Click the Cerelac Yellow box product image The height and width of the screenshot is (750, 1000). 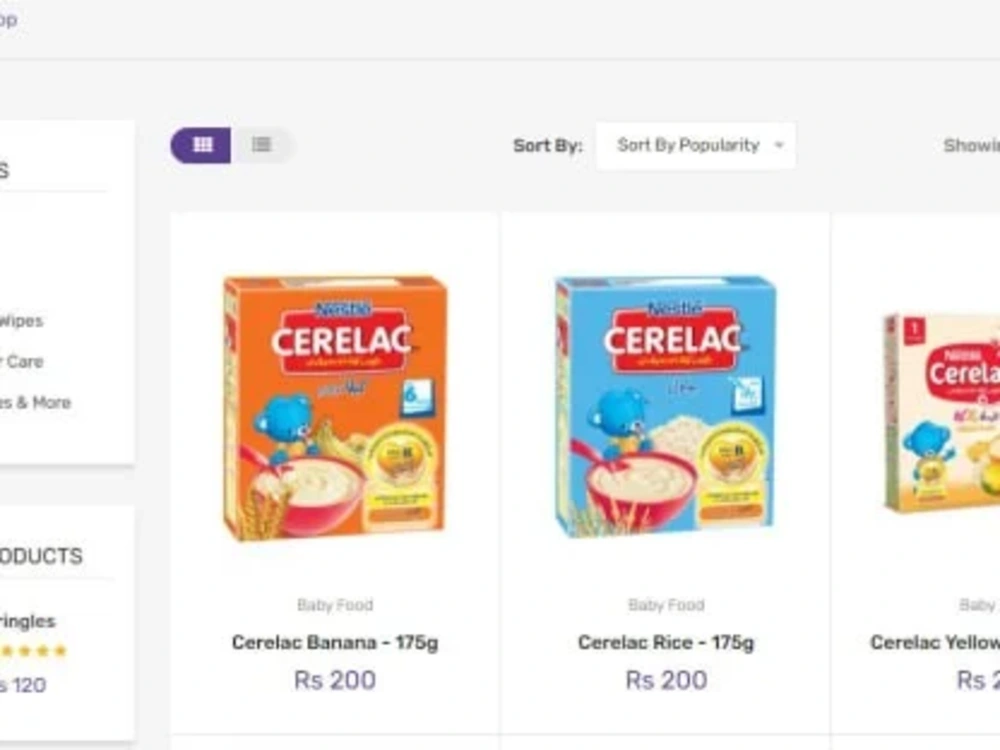click(x=942, y=412)
